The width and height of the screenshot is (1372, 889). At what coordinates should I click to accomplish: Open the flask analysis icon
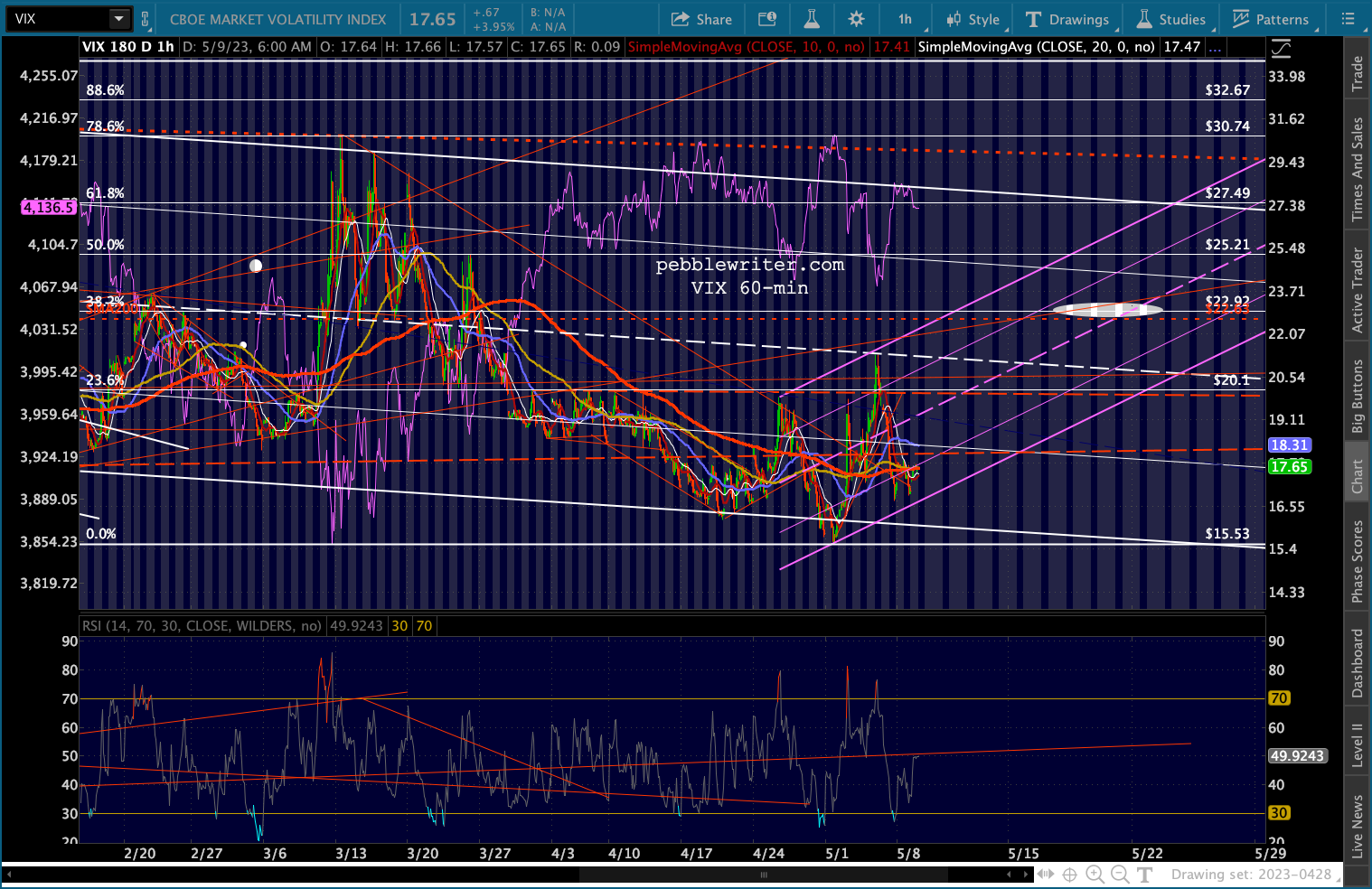click(811, 19)
